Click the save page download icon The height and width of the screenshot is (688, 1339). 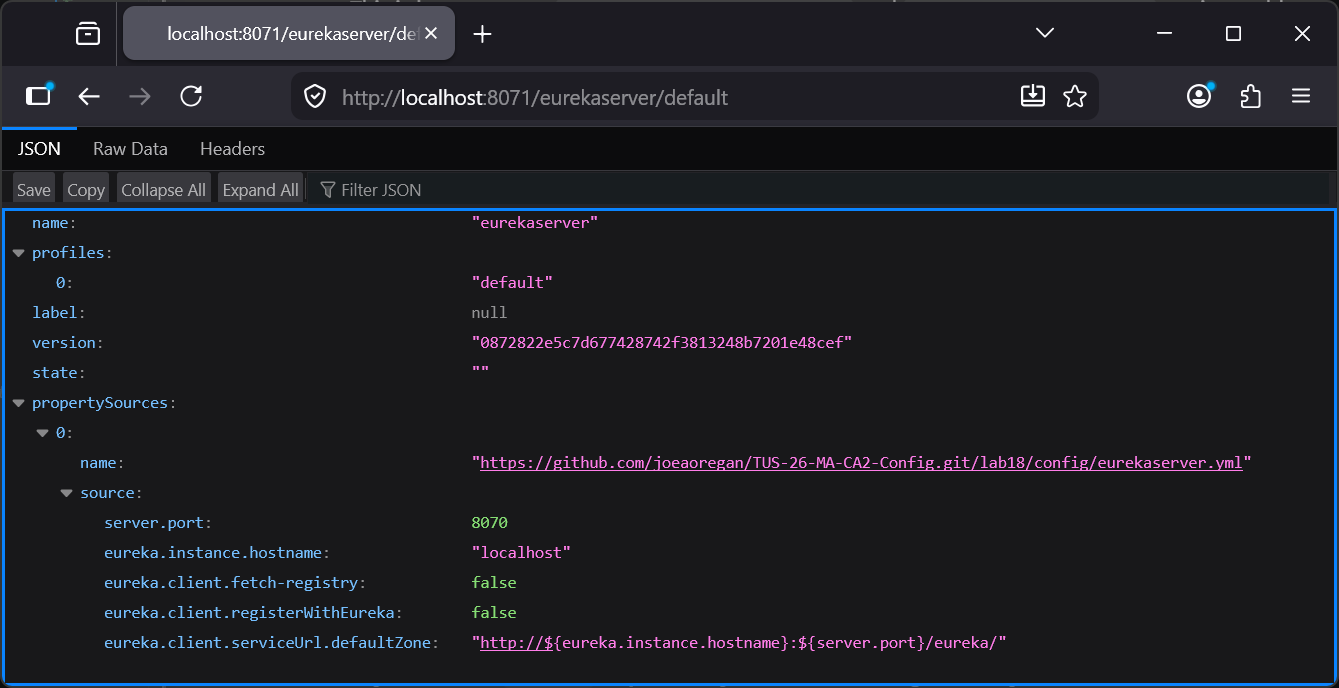click(1033, 96)
